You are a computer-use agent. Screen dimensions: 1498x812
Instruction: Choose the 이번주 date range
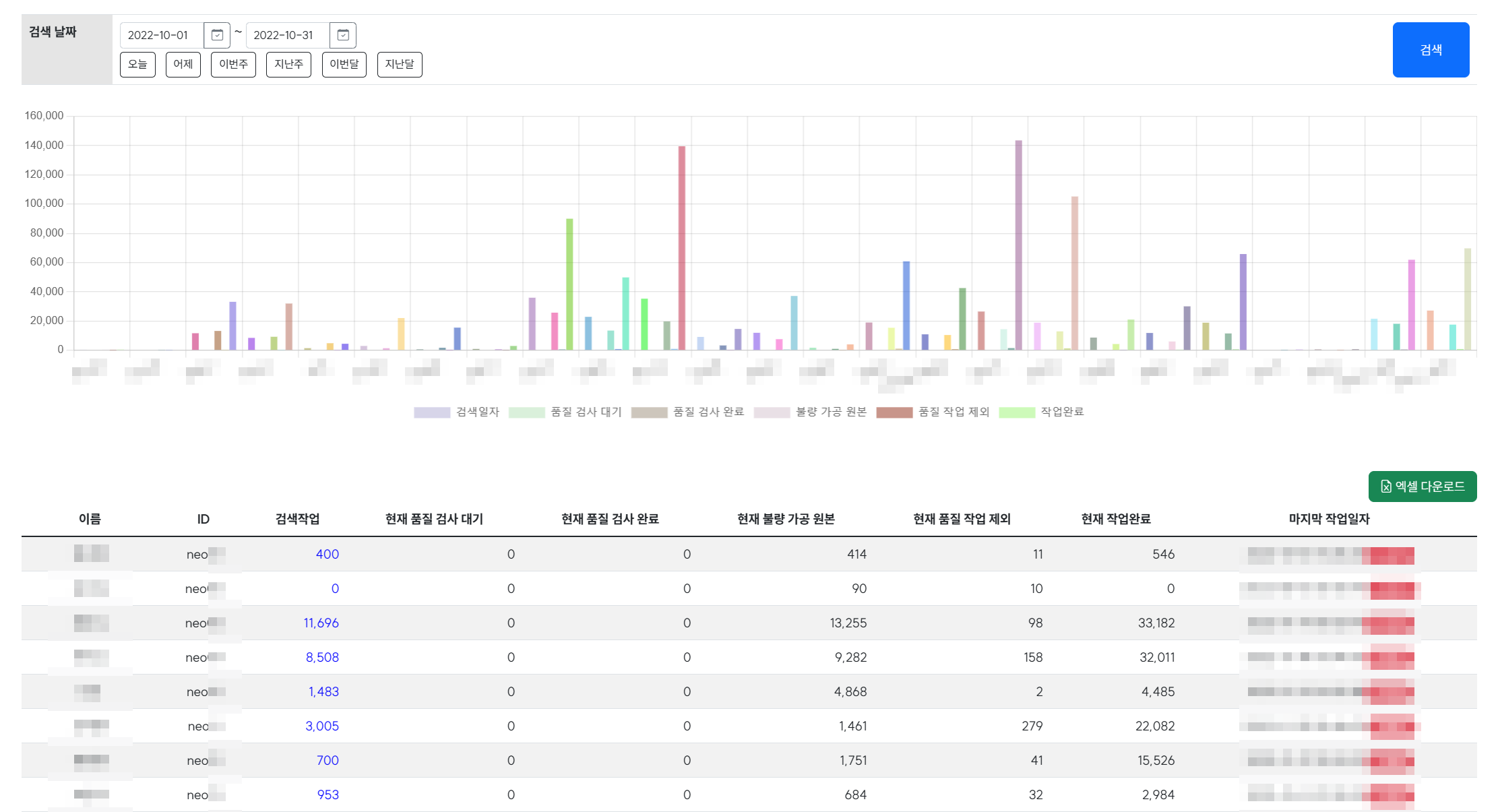(233, 64)
